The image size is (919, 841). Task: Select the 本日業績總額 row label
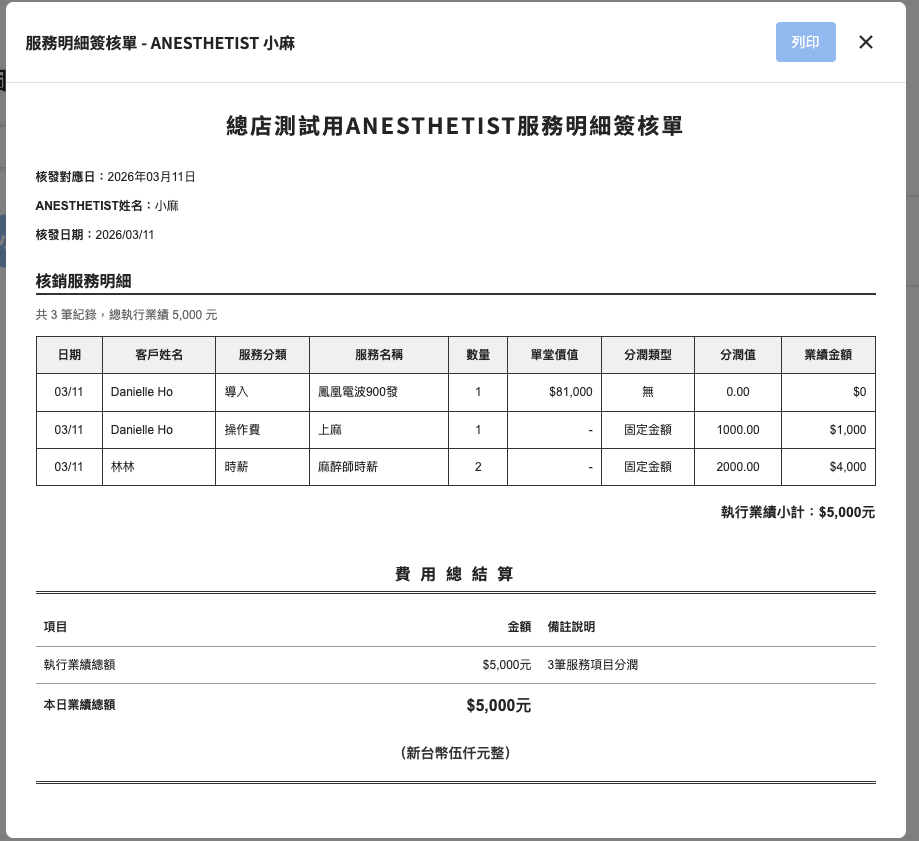tap(79, 705)
